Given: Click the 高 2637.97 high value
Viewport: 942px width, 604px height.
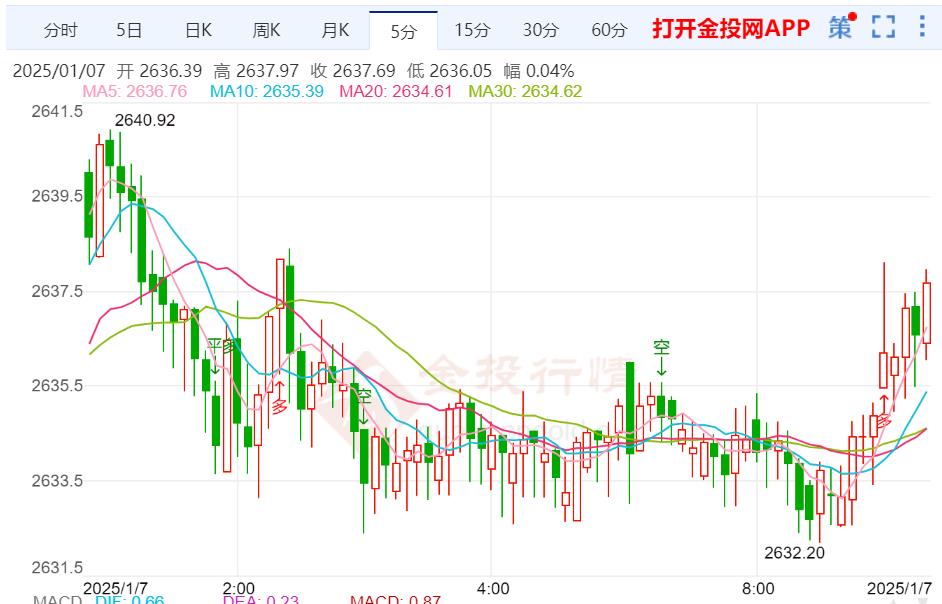Looking at the screenshot, I should click(256, 71).
